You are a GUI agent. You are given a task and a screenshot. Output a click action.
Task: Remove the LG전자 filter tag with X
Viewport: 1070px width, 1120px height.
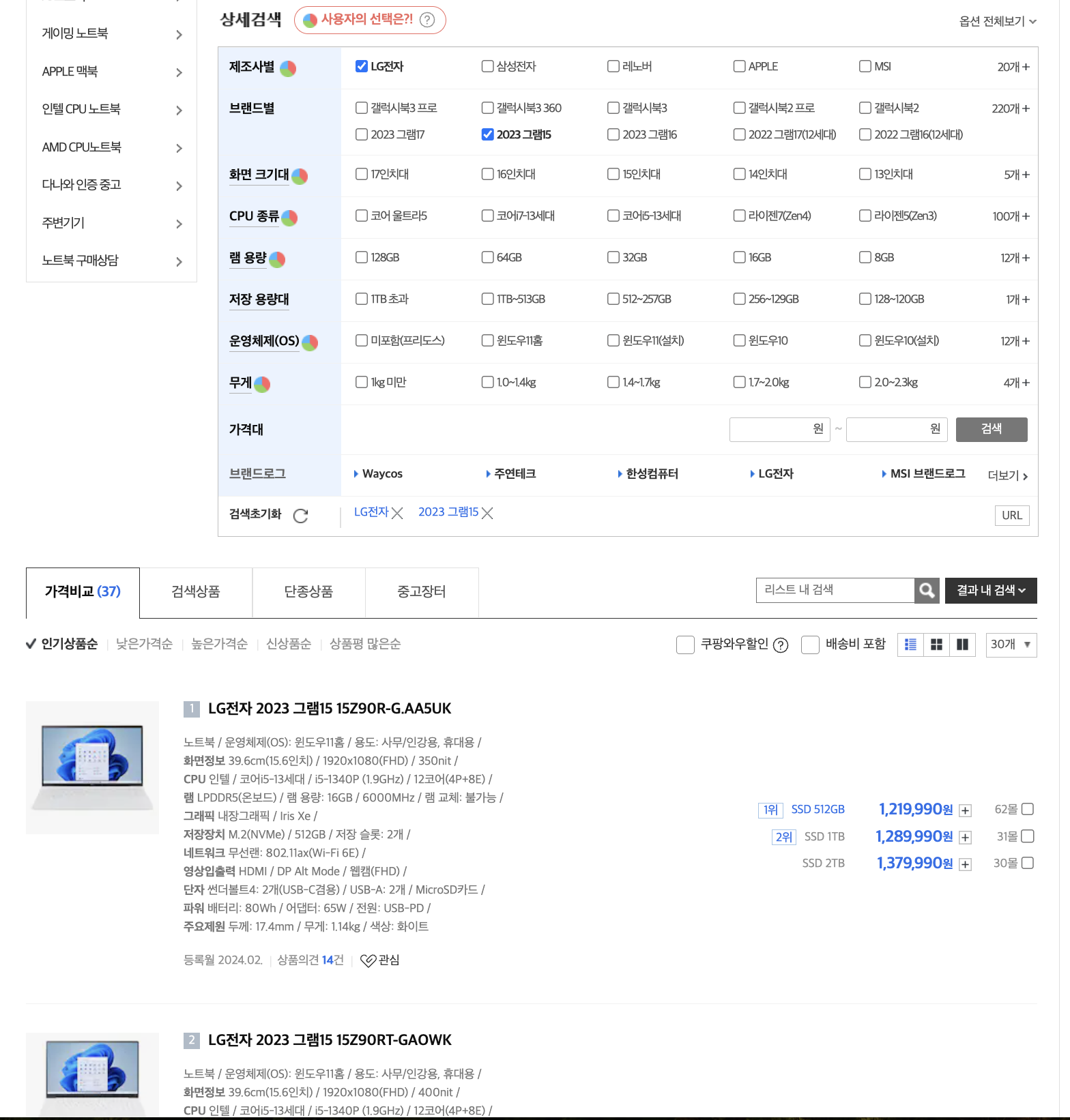[397, 513]
